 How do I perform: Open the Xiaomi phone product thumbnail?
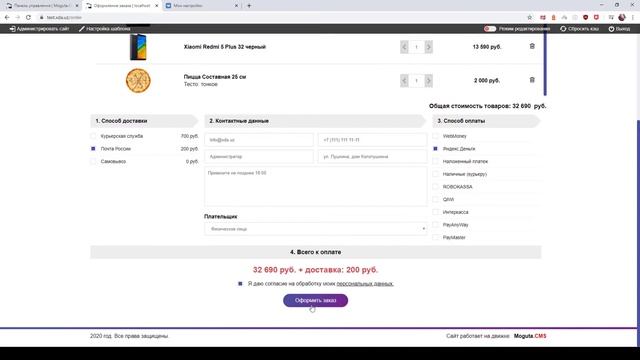coord(138,47)
